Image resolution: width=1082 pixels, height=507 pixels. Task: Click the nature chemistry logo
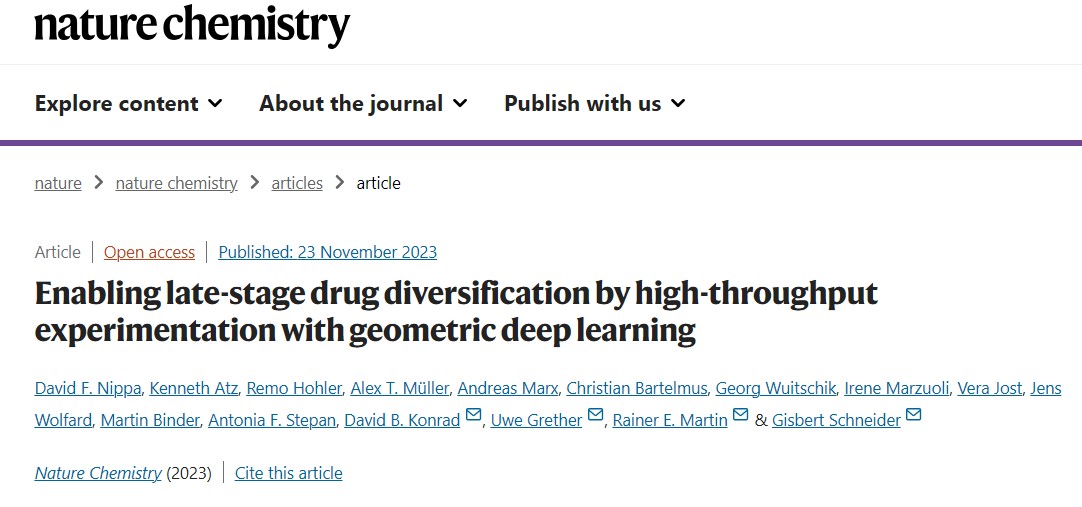point(193,26)
